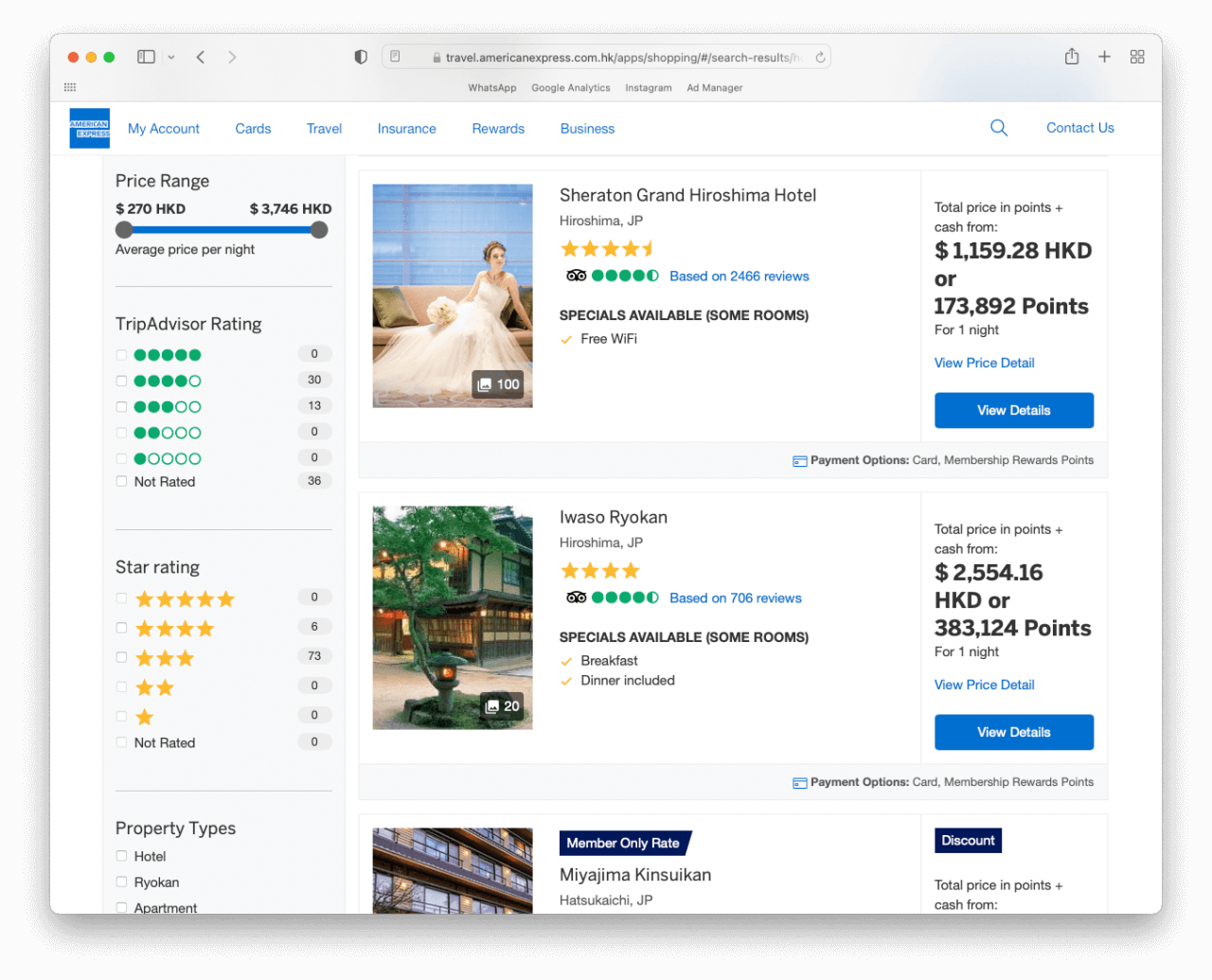This screenshot has height=980, width=1212.
Task: Check the Hotel property type
Action: pyautogui.click(x=121, y=856)
